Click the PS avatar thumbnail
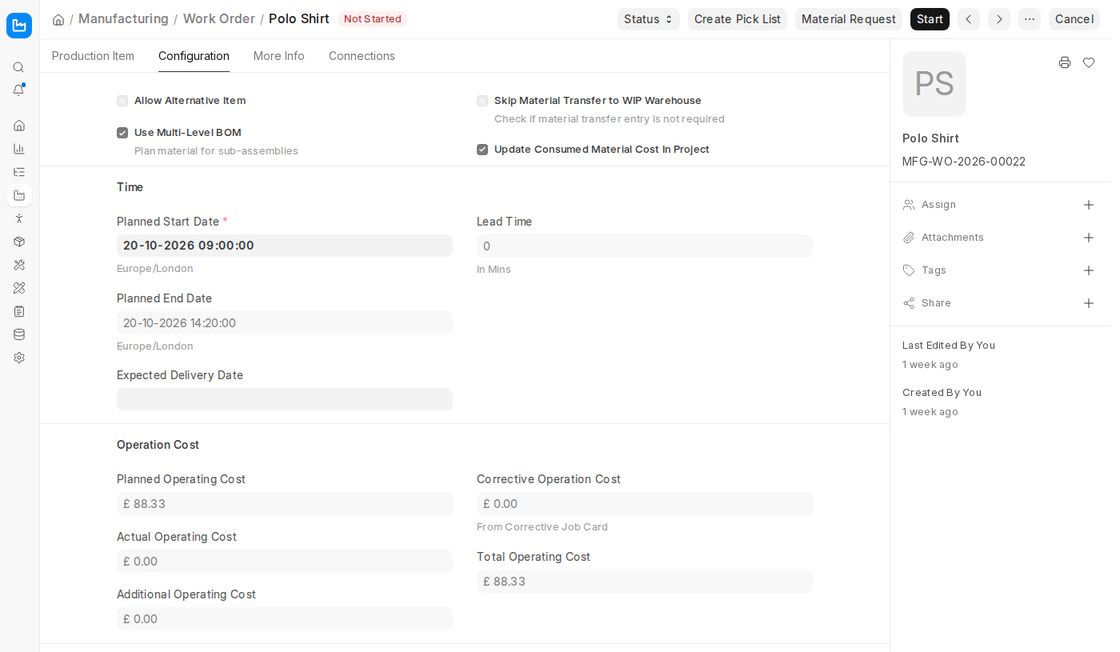Image resolution: width=1120 pixels, height=652 pixels. [x=934, y=84]
